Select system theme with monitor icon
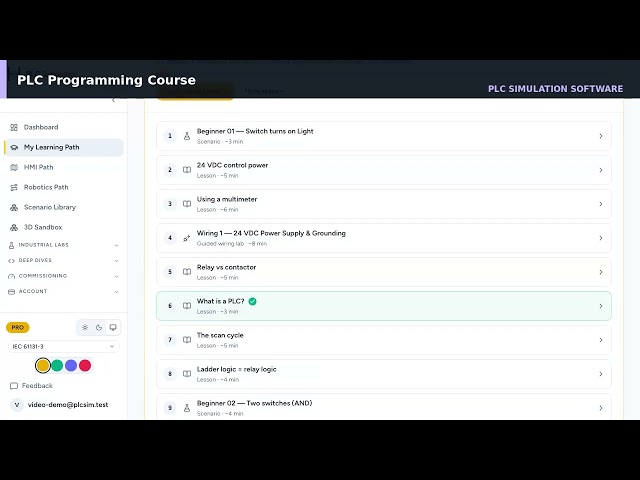The width and height of the screenshot is (640, 480). (x=113, y=327)
